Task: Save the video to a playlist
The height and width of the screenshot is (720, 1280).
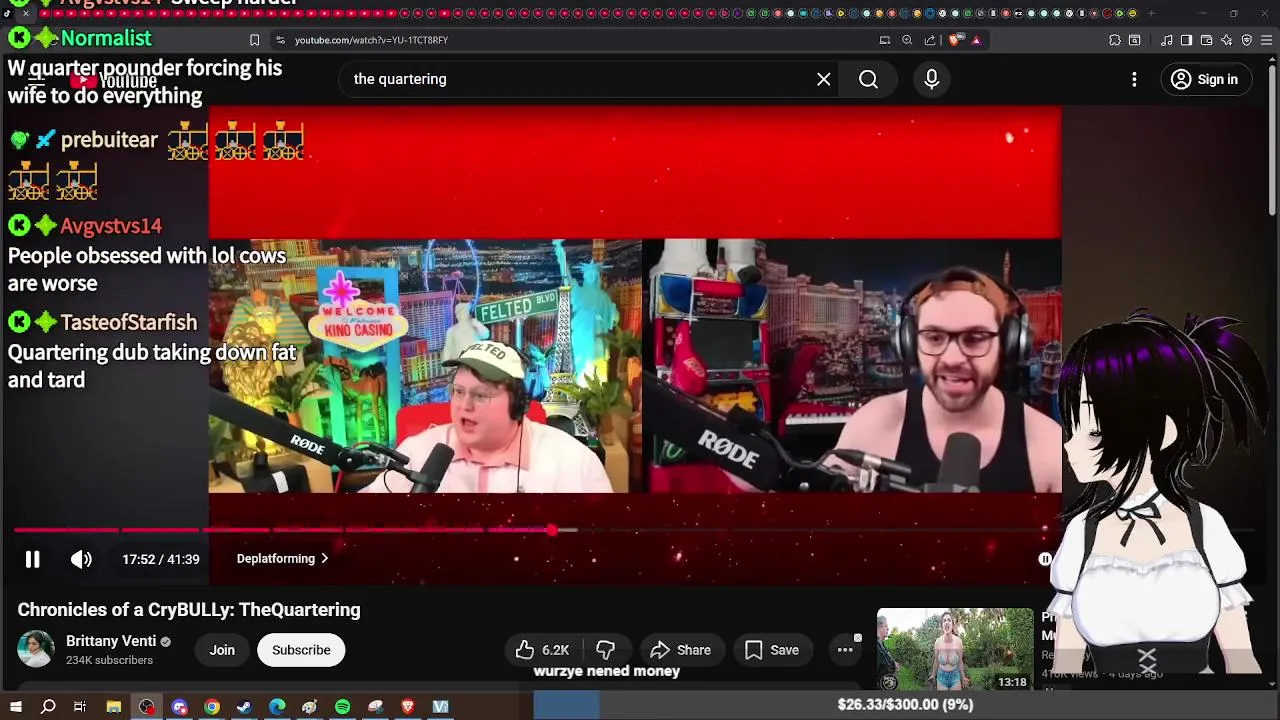Action: (772, 650)
